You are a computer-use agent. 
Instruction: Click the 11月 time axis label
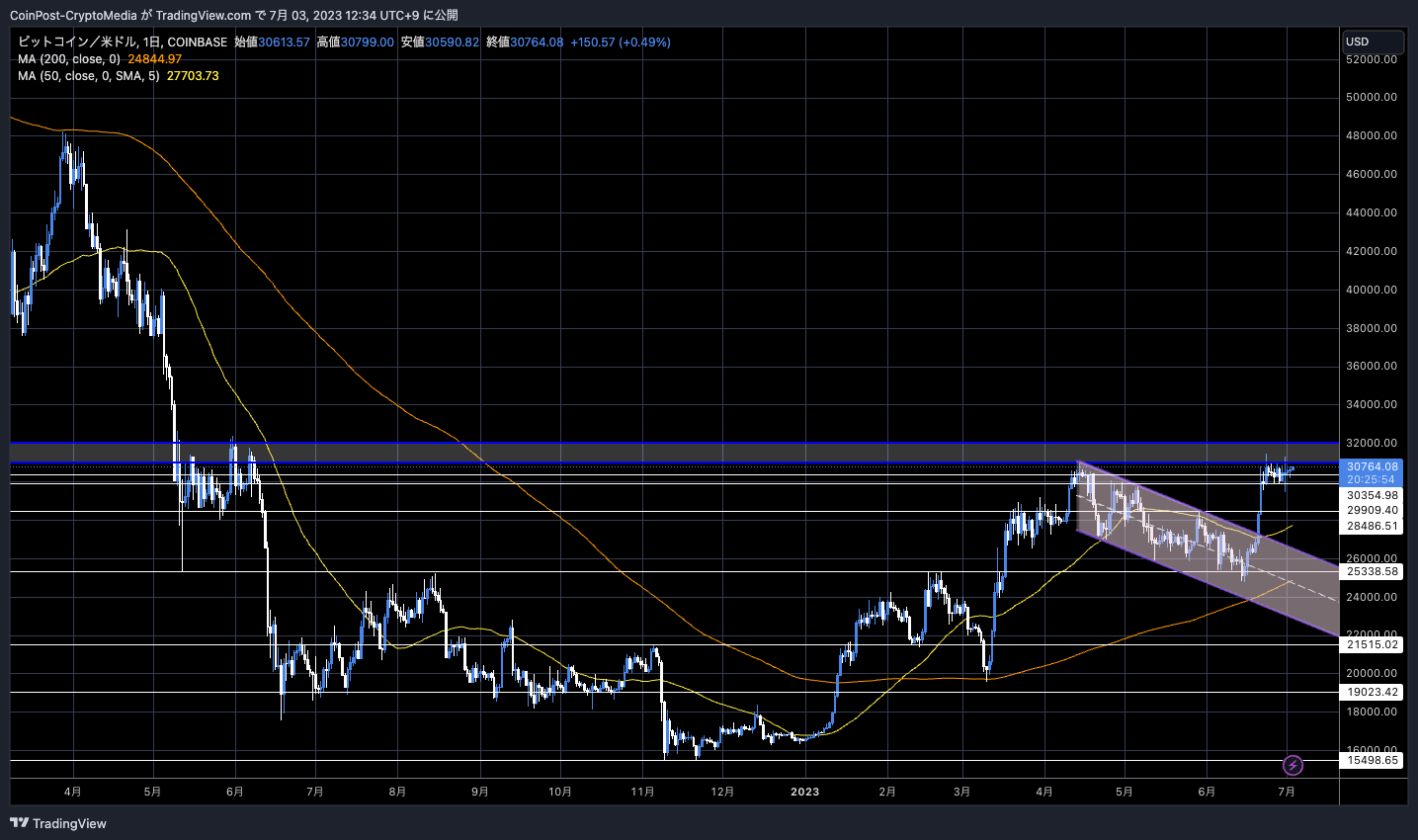[x=642, y=792]
